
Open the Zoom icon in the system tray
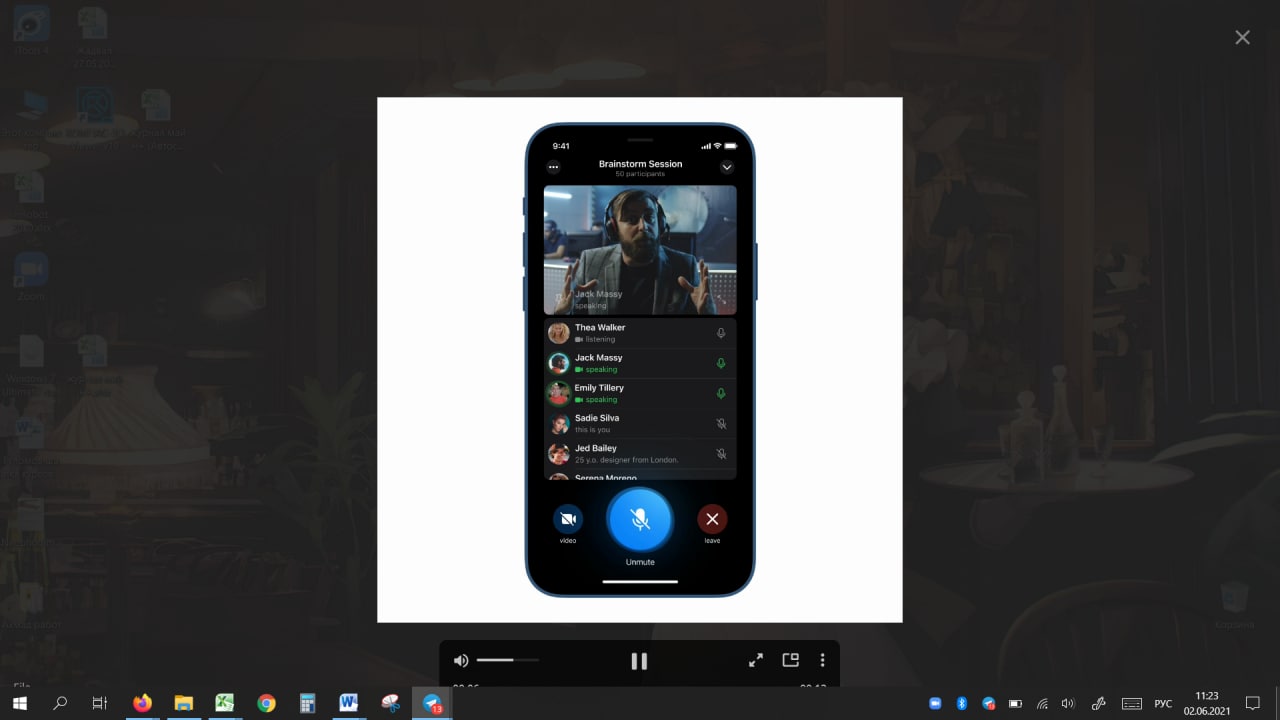(935, 703)
